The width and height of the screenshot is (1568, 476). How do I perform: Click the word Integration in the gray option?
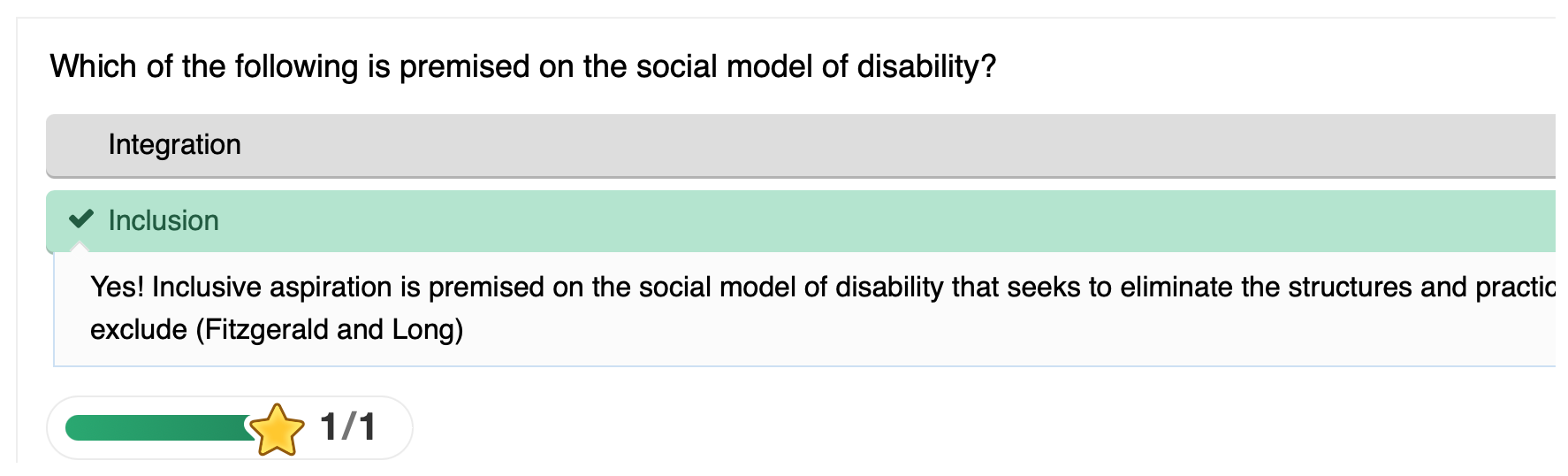(175, 144)
